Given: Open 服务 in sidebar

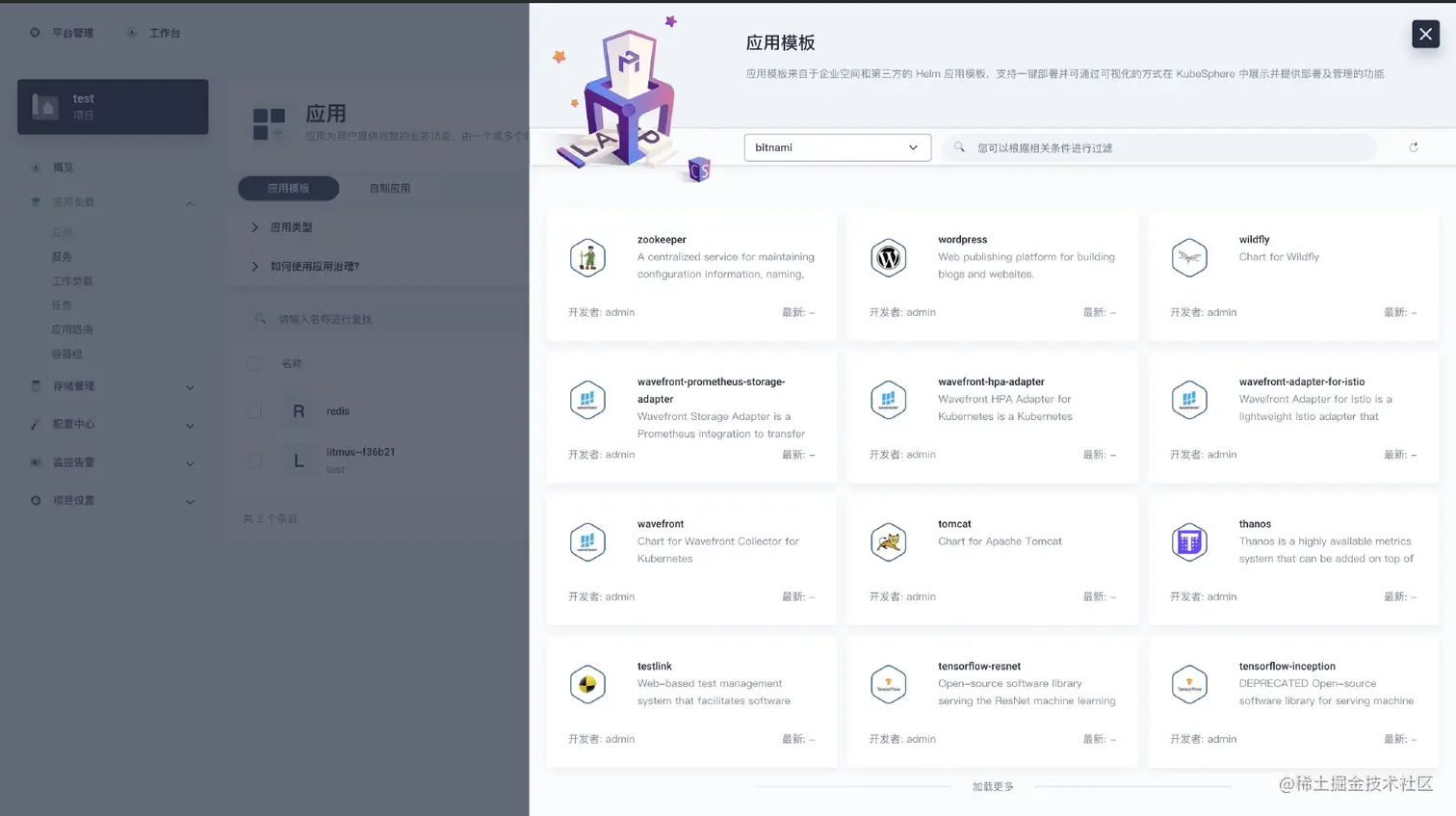Looking at the screenshot, I should [62, 257].
